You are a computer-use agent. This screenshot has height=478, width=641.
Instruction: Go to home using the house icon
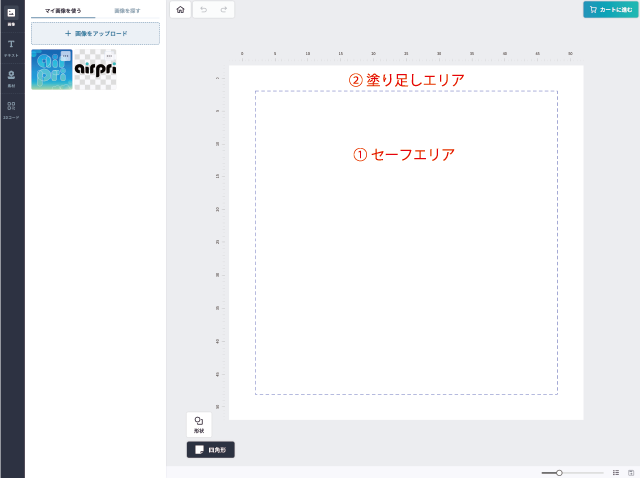tap(180, 9)
